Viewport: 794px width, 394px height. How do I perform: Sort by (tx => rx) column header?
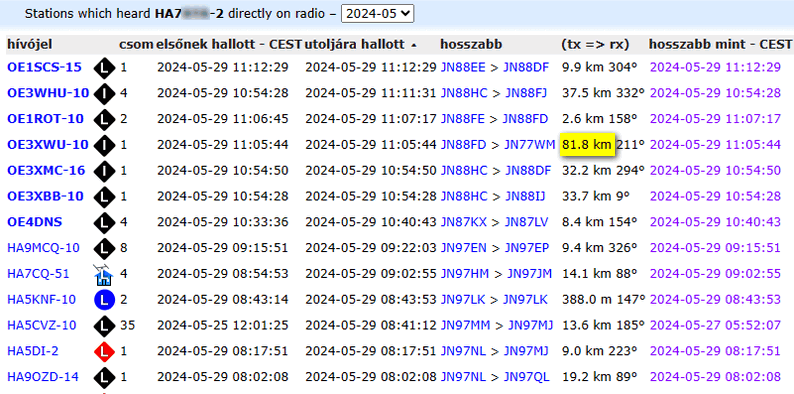[595, 45]
